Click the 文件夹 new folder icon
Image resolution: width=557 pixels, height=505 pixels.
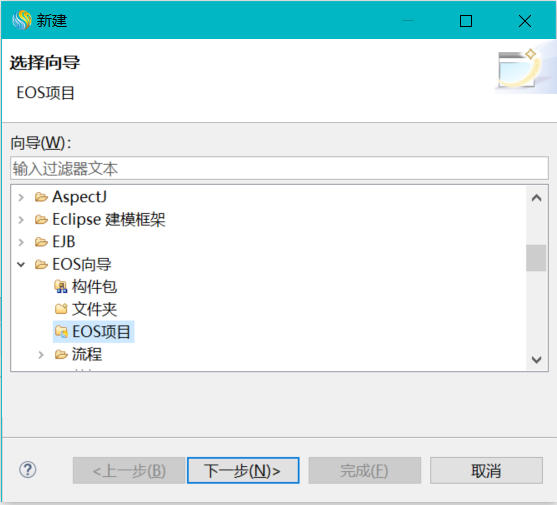tap(61, 309)
